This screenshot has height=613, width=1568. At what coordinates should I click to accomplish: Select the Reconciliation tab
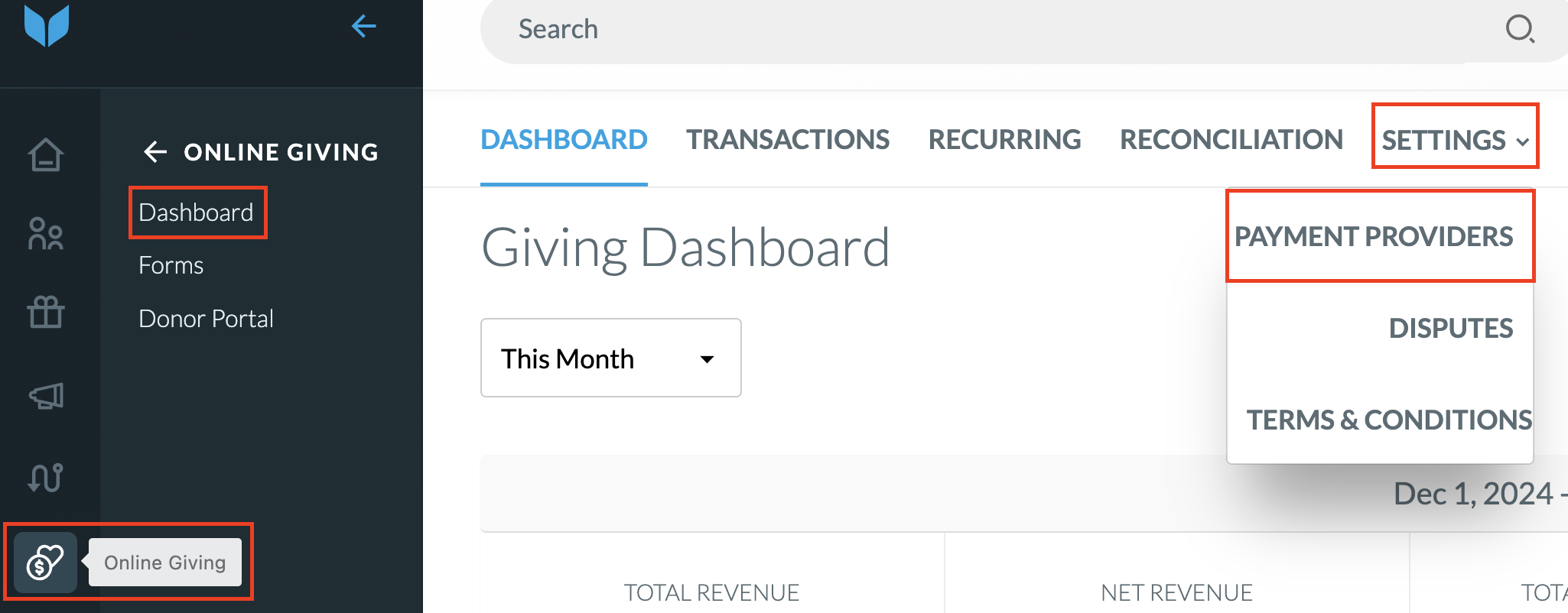point(1231,140)
